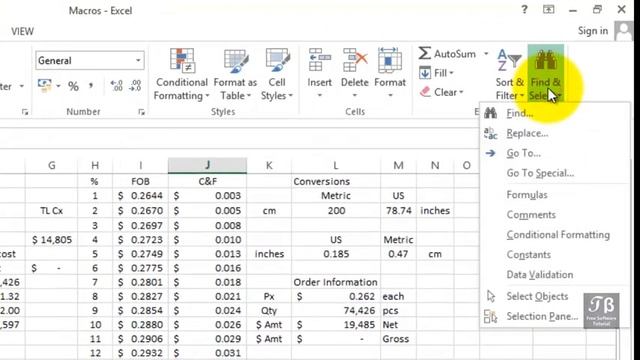The height and width of the screenshot is (360, 640).
Task: Click cell showing '19,485'
Action: pyautogui.click(x=336, y=325)
